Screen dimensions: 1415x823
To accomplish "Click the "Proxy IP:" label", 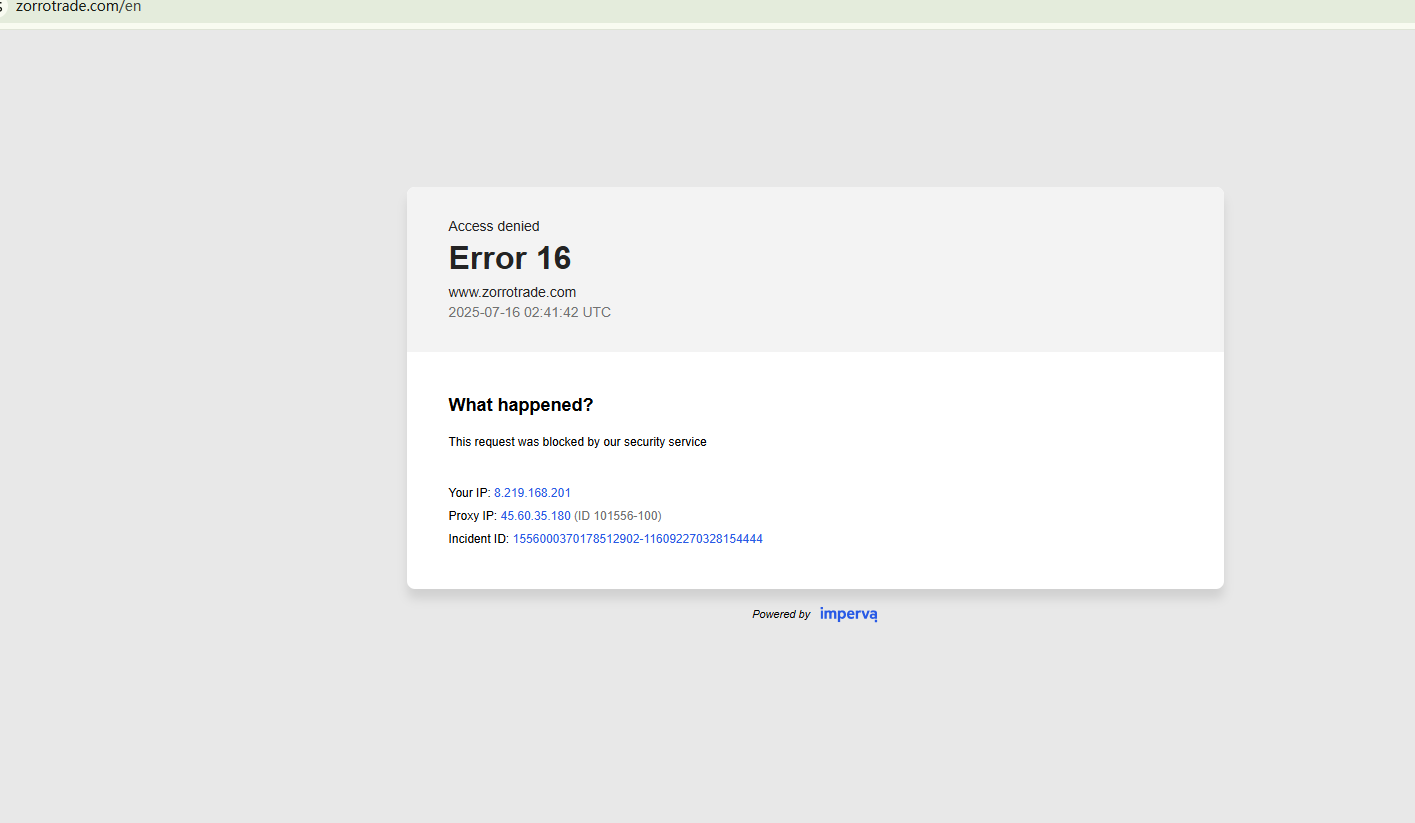I will click(x=472, y=516).
